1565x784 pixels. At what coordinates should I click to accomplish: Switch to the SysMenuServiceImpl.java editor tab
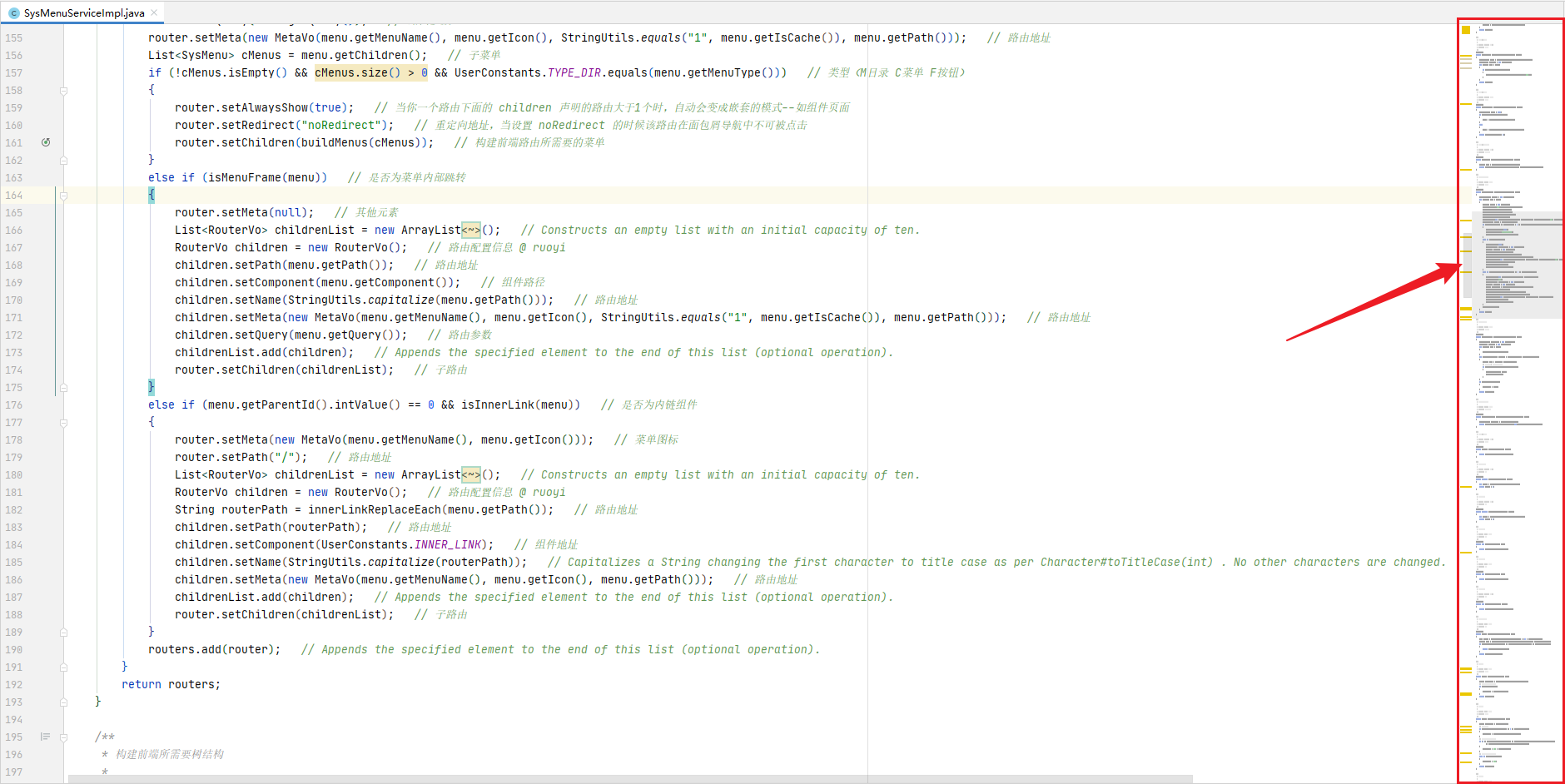pos(83,12)
